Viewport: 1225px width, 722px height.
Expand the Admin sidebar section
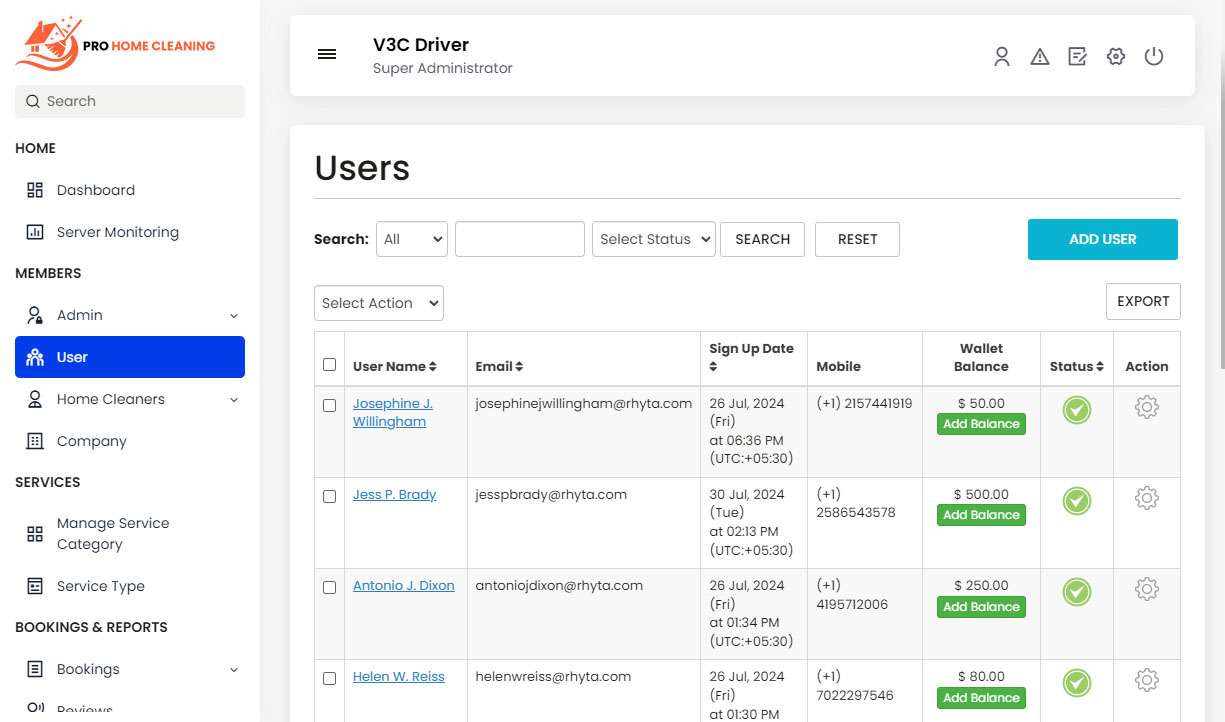point(130,314)
